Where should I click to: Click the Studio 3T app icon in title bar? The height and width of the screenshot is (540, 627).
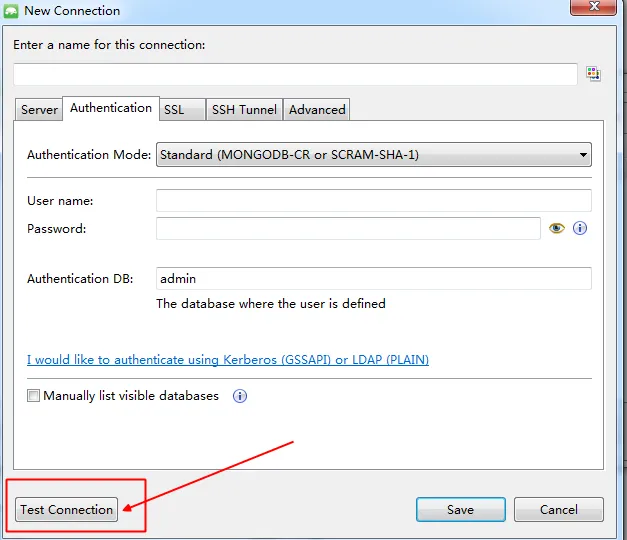click(11, 11)
